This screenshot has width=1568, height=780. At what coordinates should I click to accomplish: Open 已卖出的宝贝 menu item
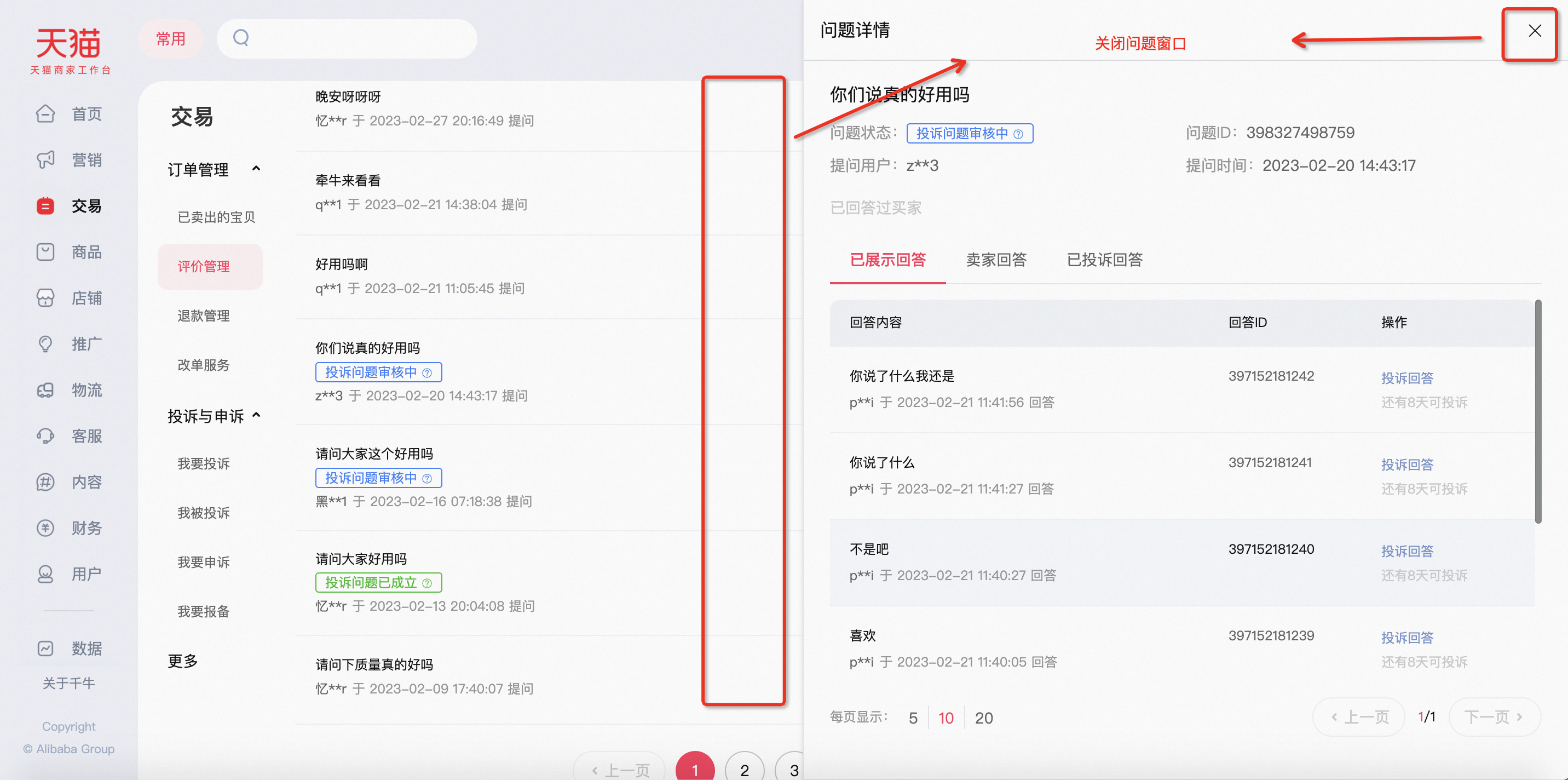(x=216, y=217)
